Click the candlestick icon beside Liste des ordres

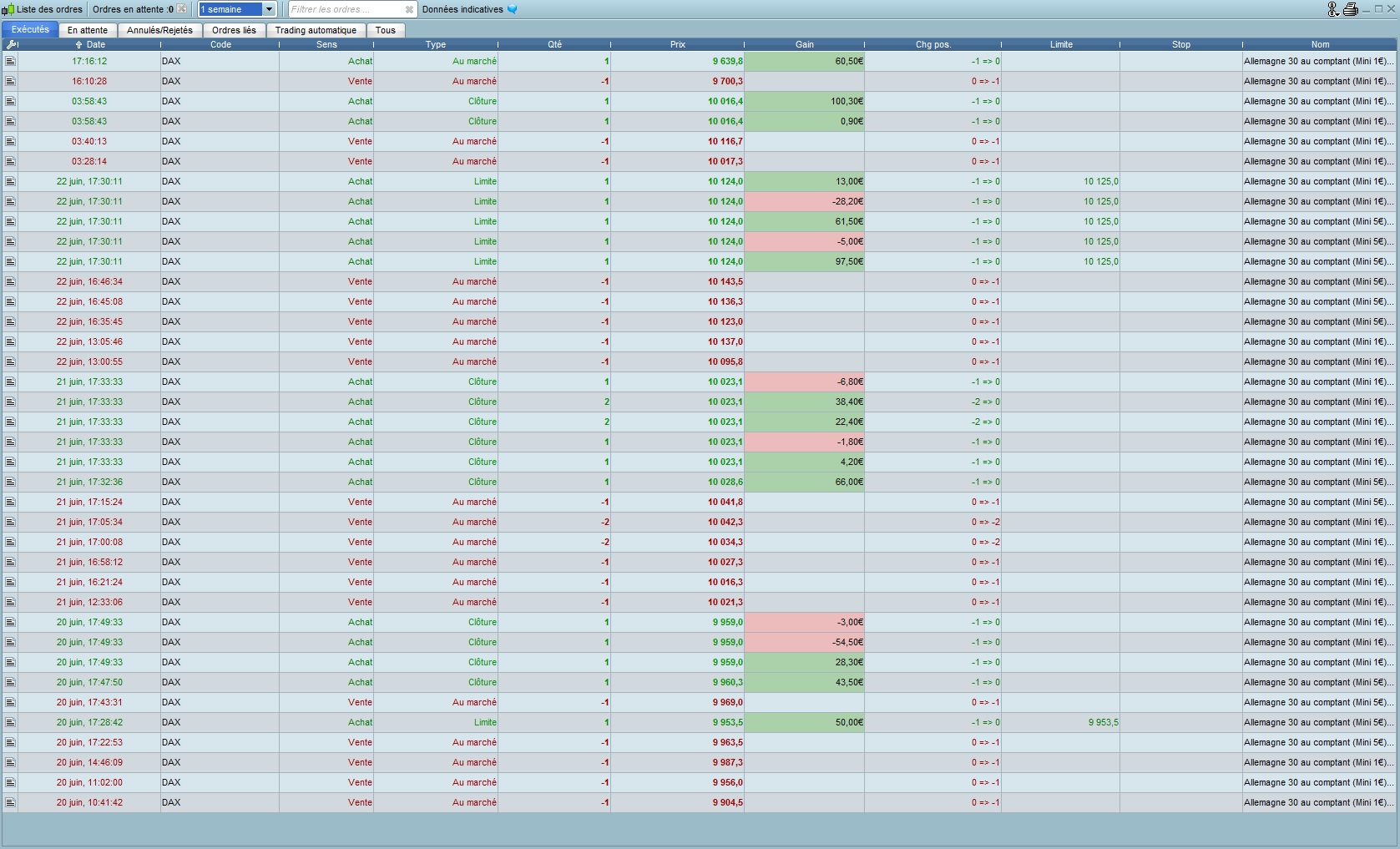(8, 9)
